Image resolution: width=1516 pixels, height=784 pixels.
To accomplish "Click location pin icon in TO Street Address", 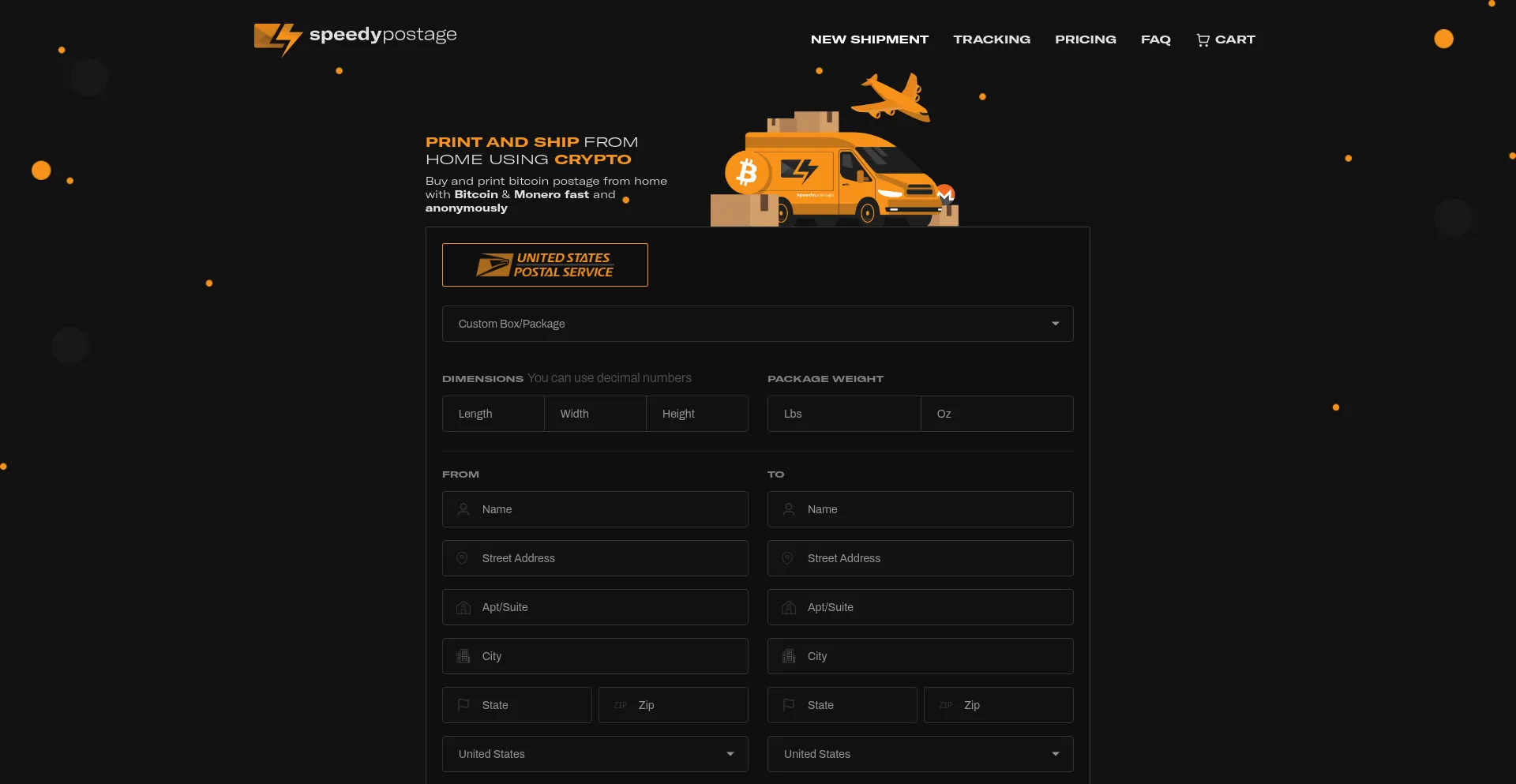I will tap(788, 558).
